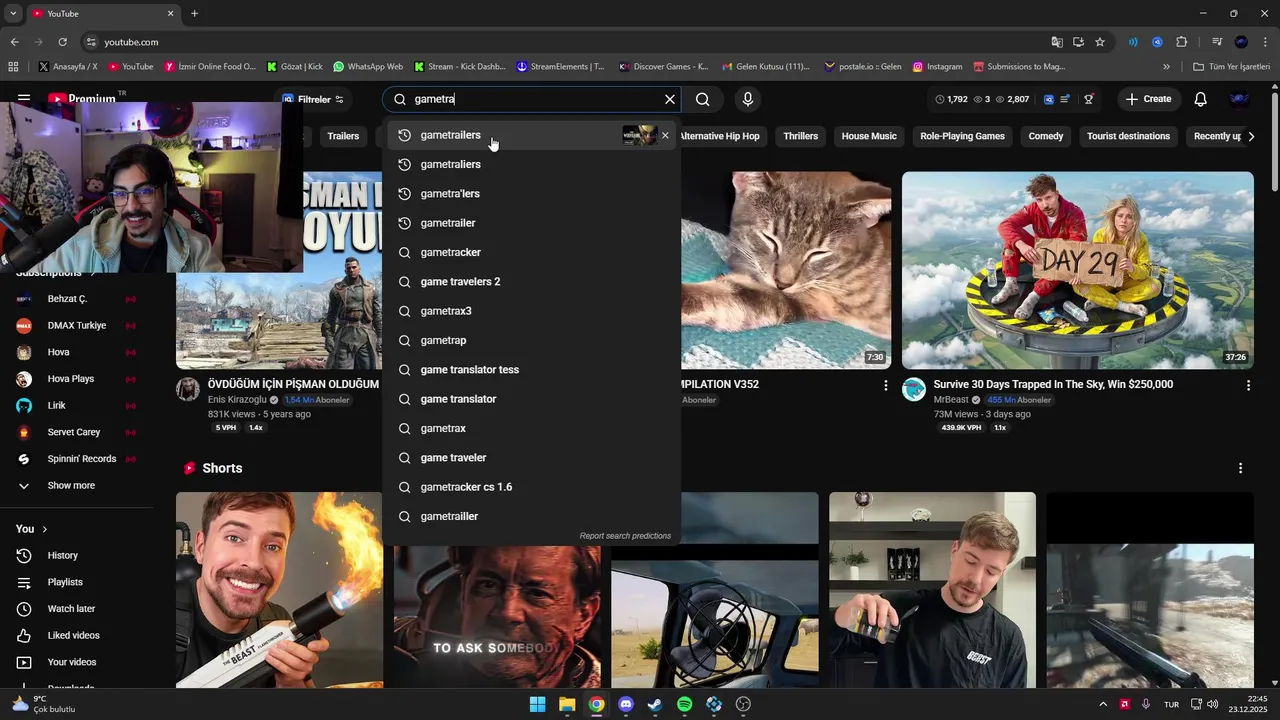The height and width of the screenshot is (720, 1280).
Task: Choose gametracker suggestion
Action: [531, 252]
